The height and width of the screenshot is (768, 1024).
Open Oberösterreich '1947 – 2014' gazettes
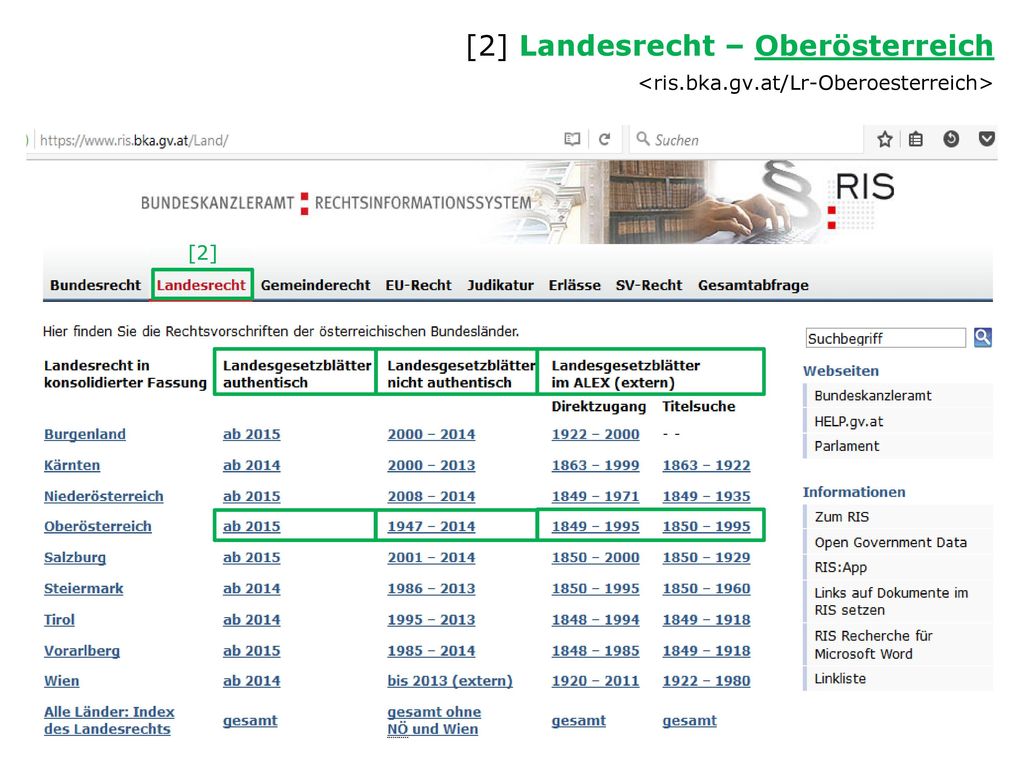(431, 526)
